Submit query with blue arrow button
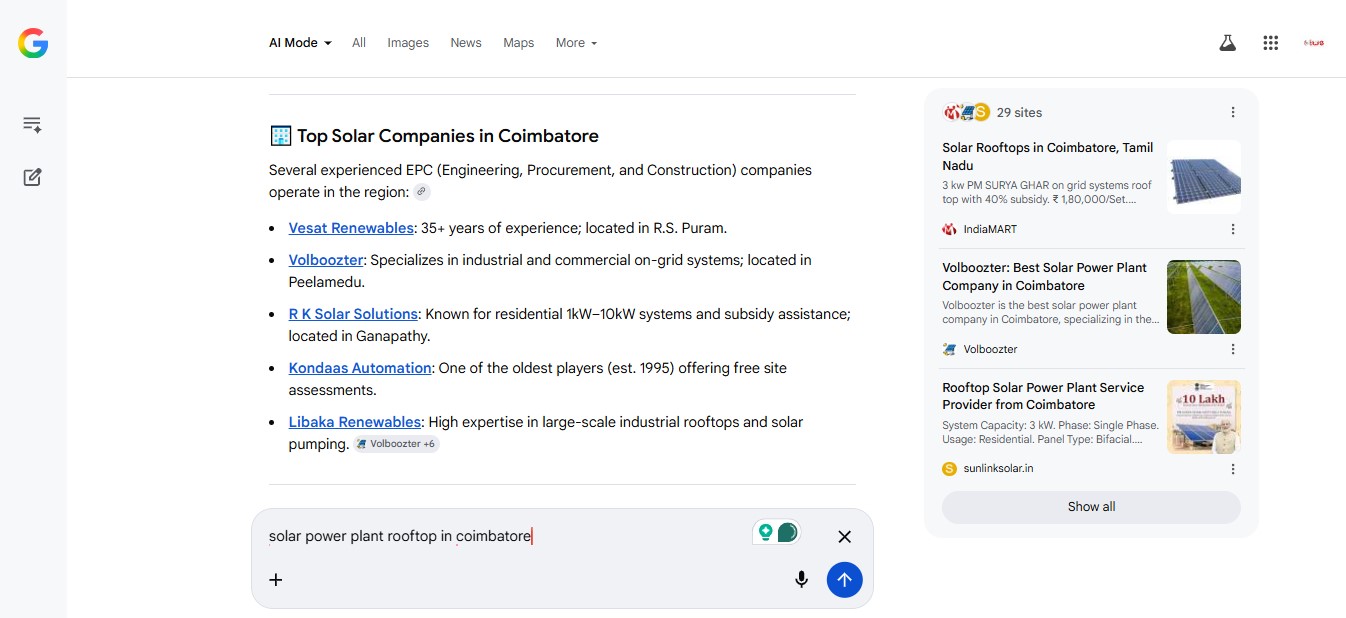 tap(844, 579)
